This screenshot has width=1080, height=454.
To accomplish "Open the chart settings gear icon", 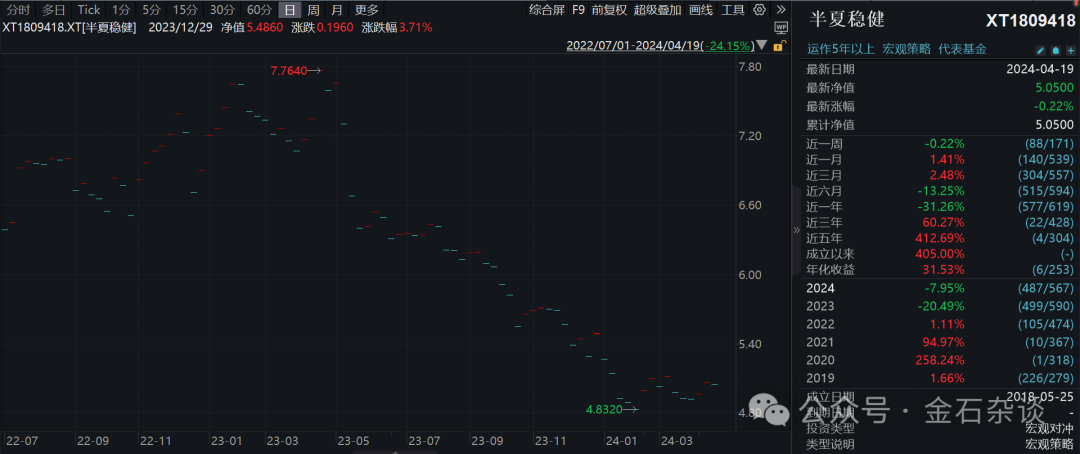I will (x=760, y=10).
